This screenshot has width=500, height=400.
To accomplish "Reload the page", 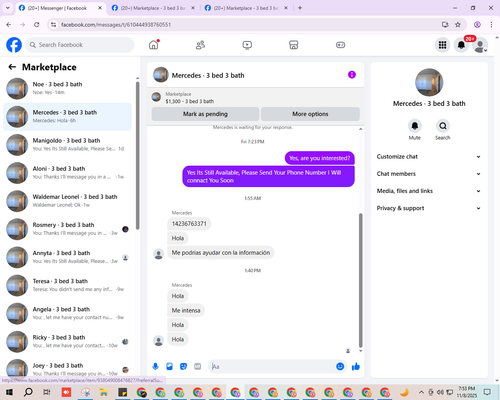I will pos(37,25).
